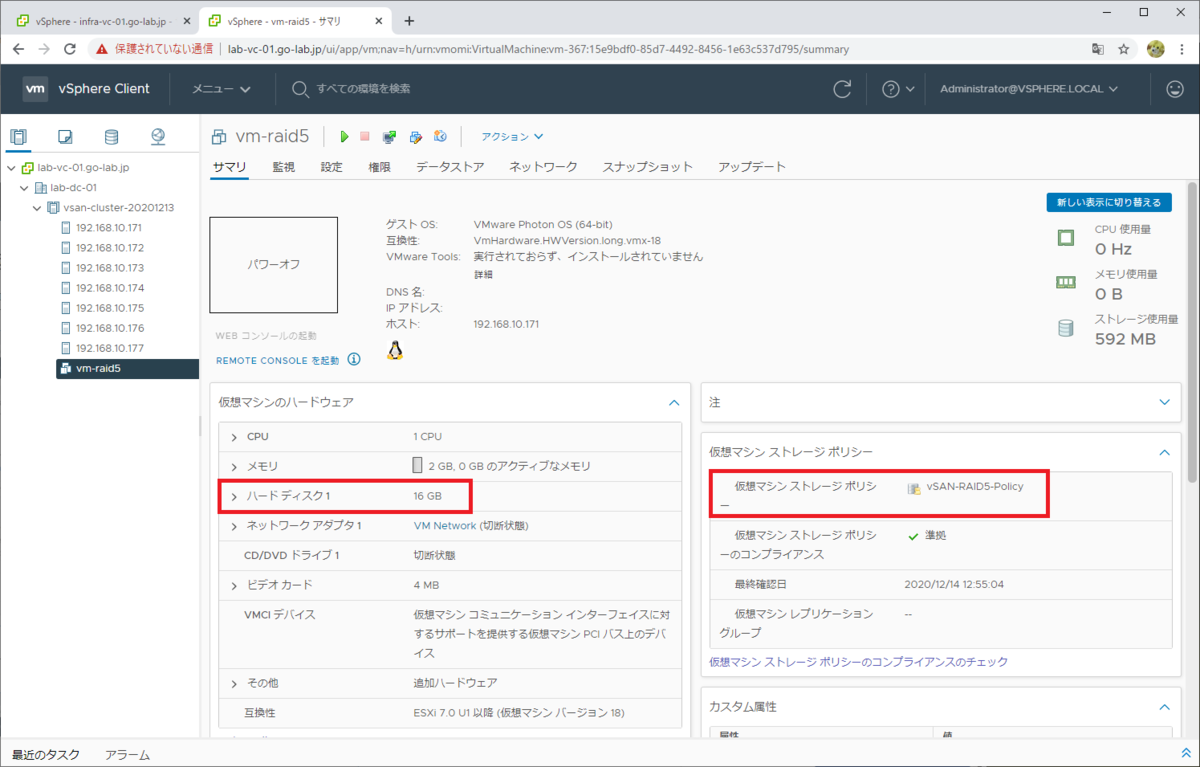Viewport: 1200px width, 767px height.
Task: Switch to the 権限 tab
Action: 379,167
